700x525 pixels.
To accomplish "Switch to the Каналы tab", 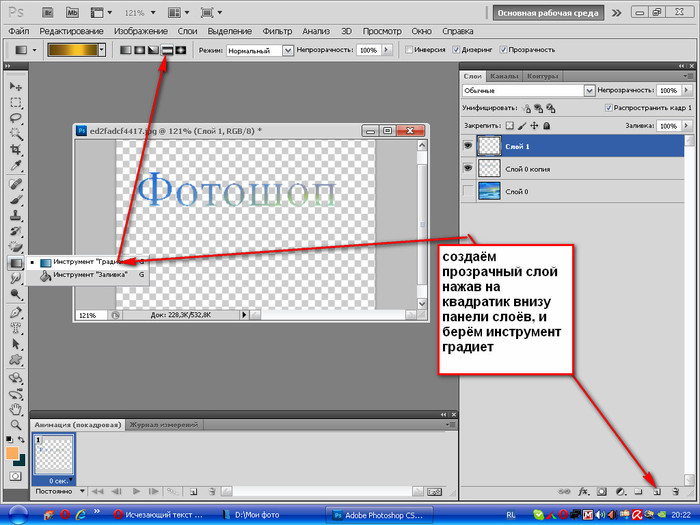I will pos(505,75).
